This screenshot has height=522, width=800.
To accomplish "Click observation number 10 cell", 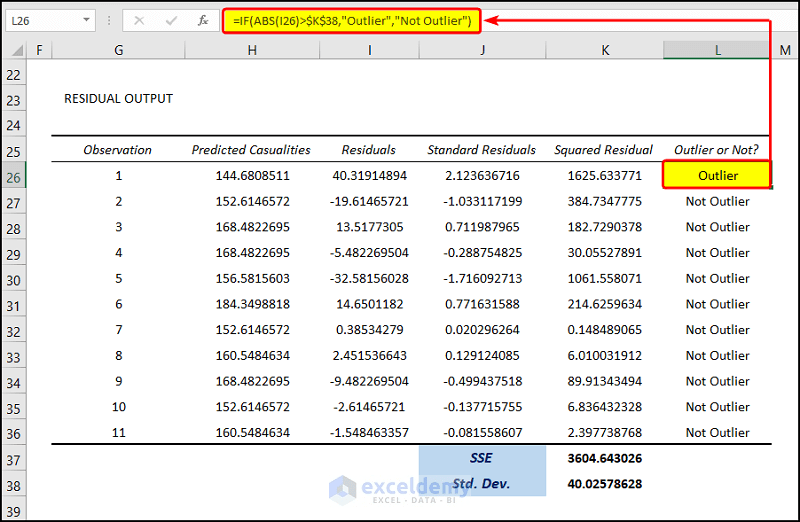I will 118,407.
